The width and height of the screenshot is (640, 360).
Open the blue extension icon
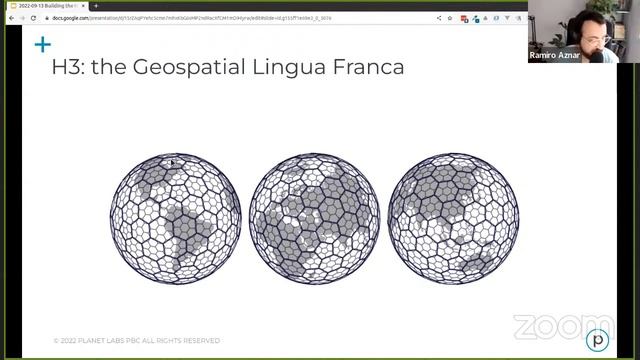tap(476, 18)
